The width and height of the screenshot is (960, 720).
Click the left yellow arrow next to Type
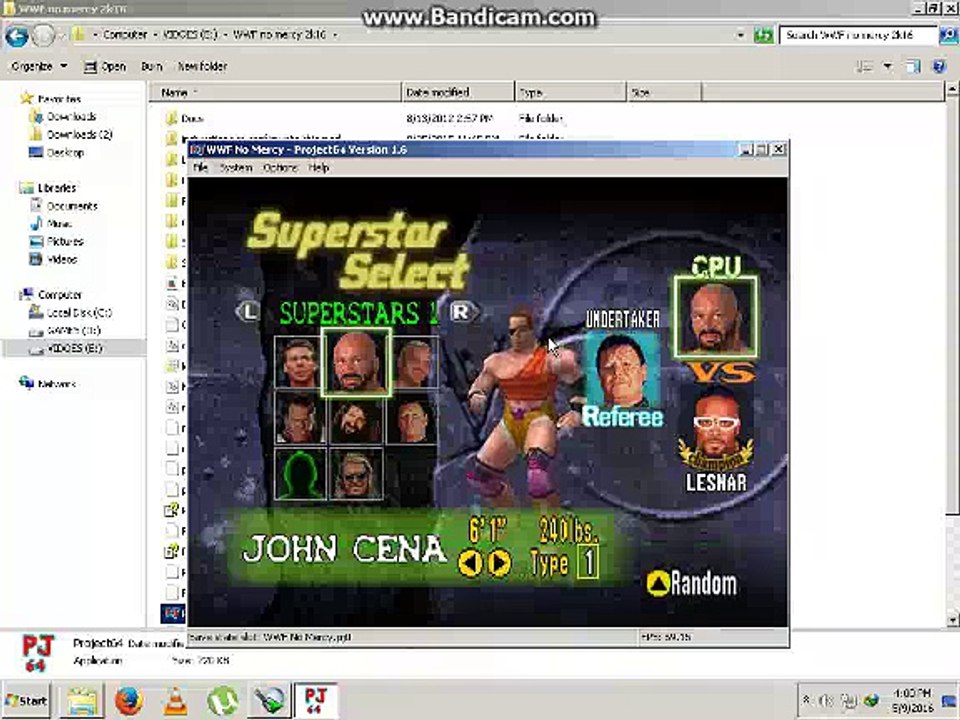470,563
